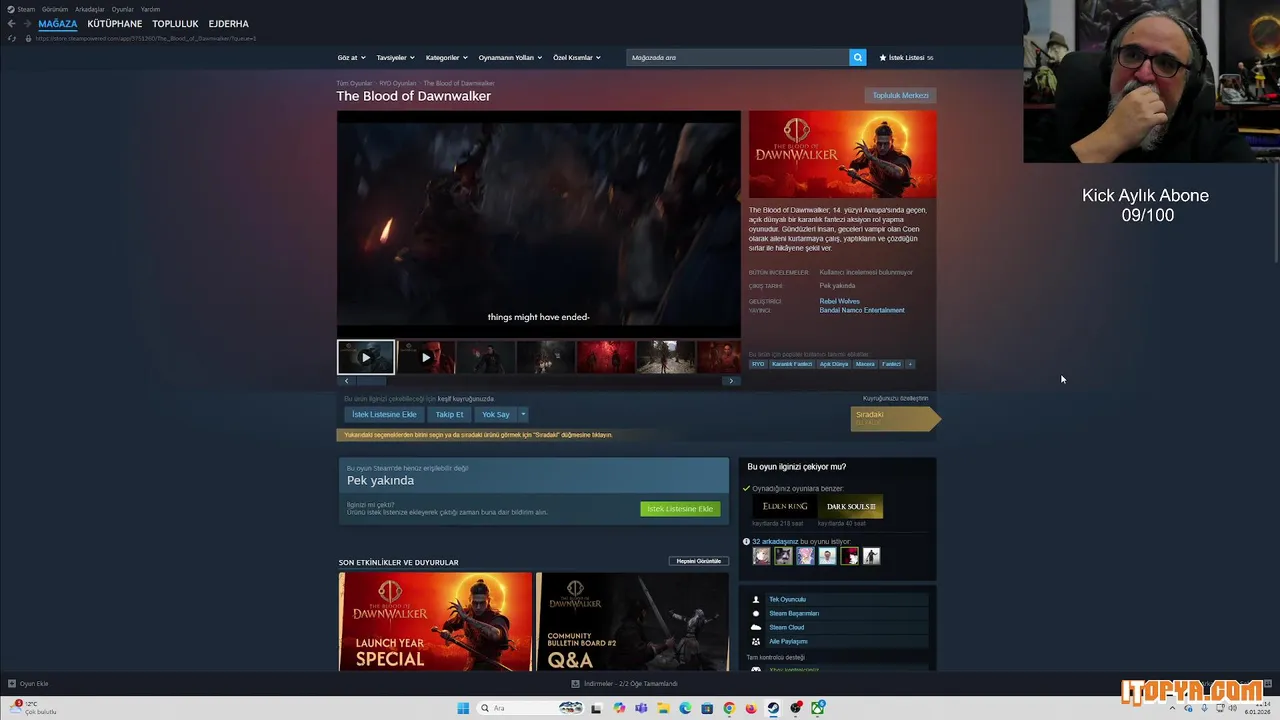Click the Steam Cloud icon
This screenshot has height=720, width=1280.
coord(756,627)
